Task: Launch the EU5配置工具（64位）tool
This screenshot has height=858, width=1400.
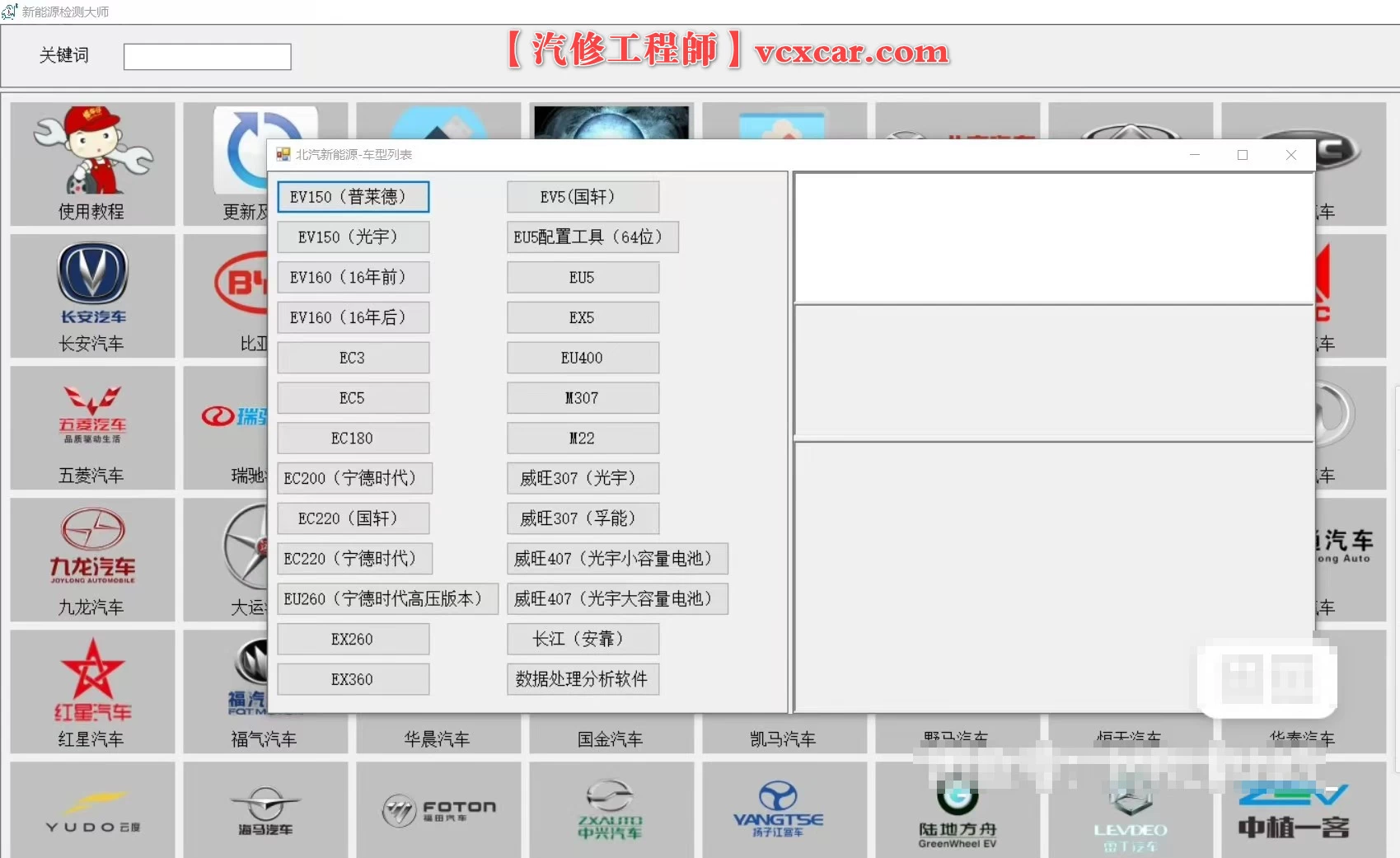Action: (592, 237)
